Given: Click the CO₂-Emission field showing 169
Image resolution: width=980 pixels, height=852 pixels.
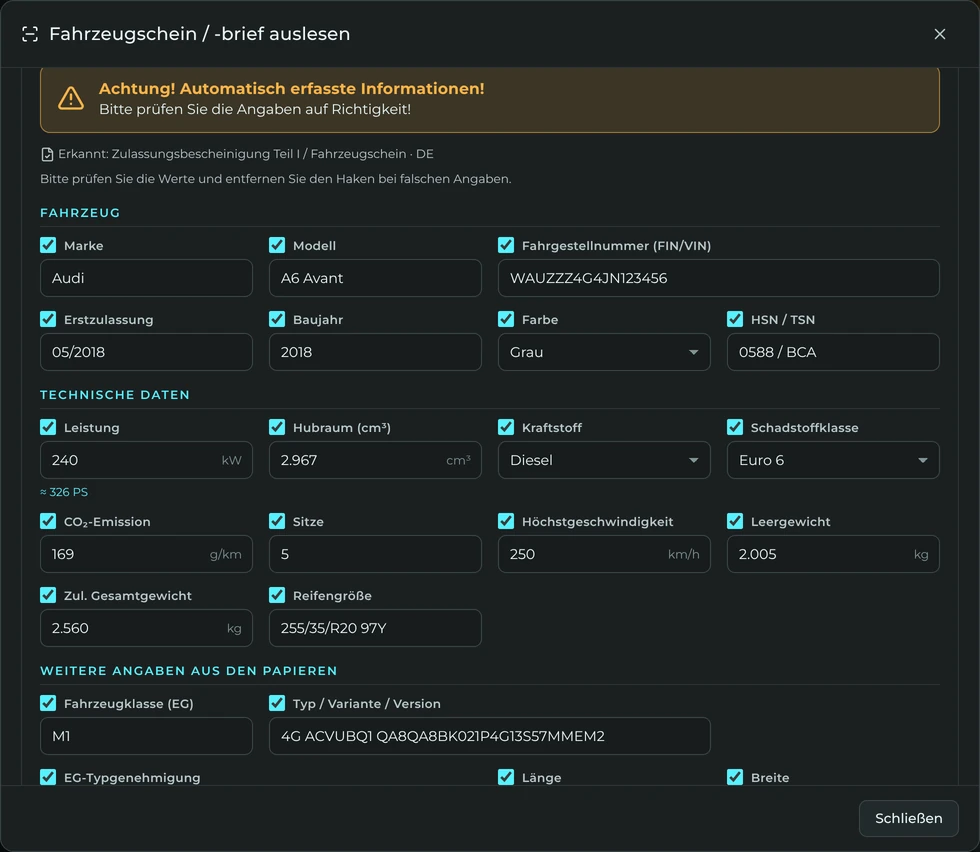Looking at the screenshot, I should pyautogui.click(x=146, y=554).
